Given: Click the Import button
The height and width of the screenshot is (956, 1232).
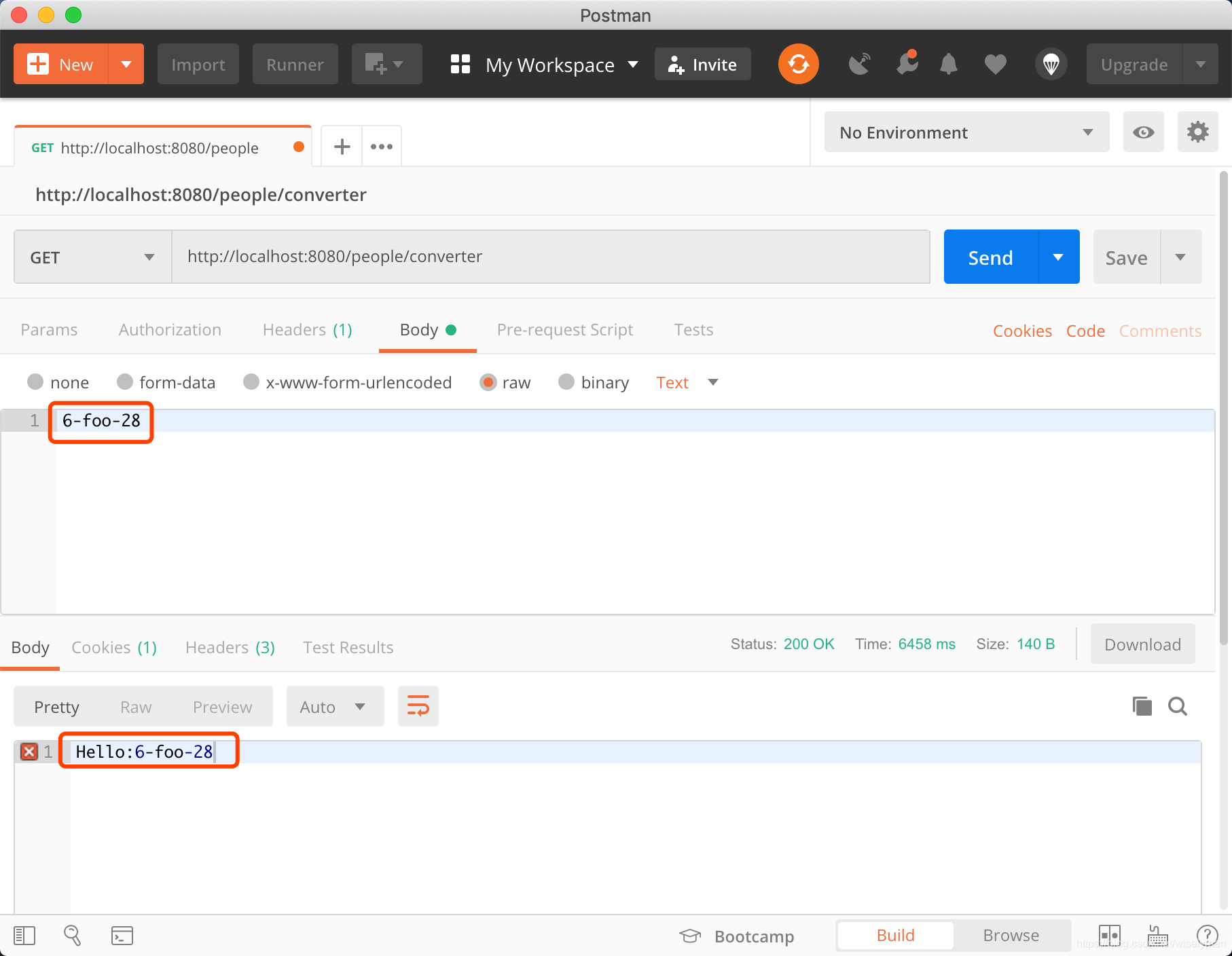Looking at the screenshot, I should click(x=198, y=64).
